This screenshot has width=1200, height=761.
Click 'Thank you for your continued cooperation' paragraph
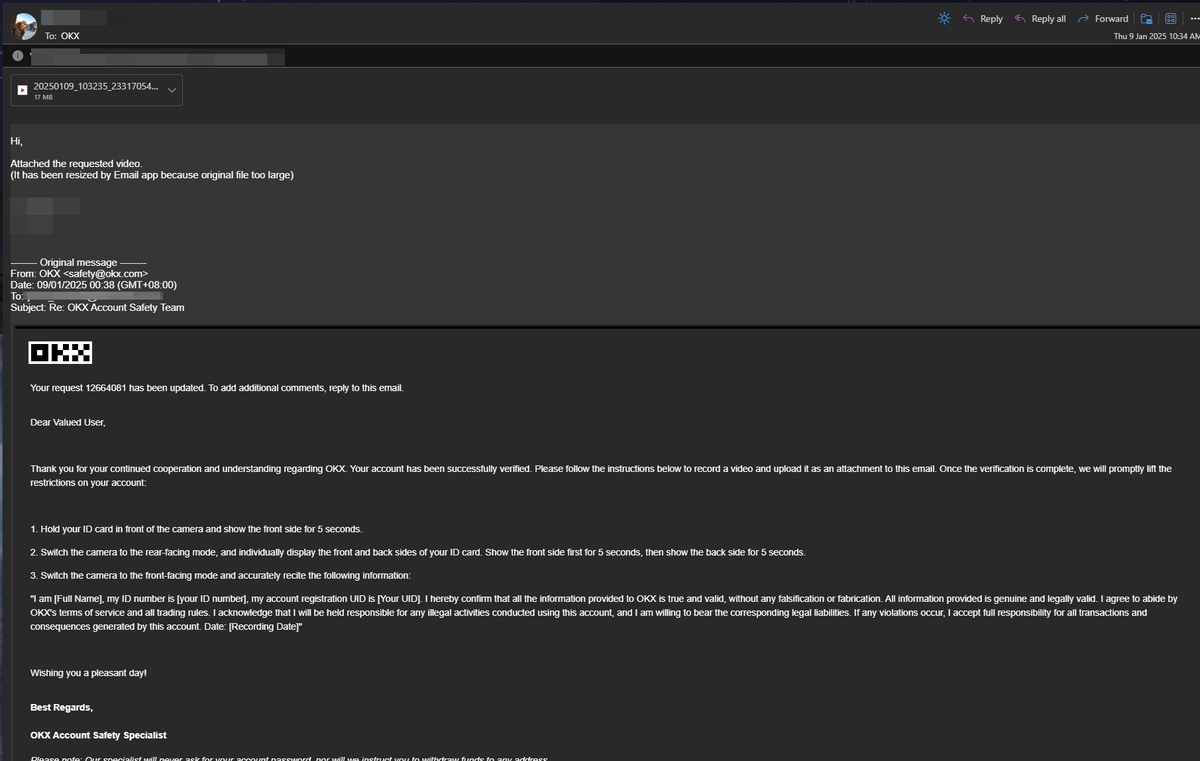coord(600,475)
